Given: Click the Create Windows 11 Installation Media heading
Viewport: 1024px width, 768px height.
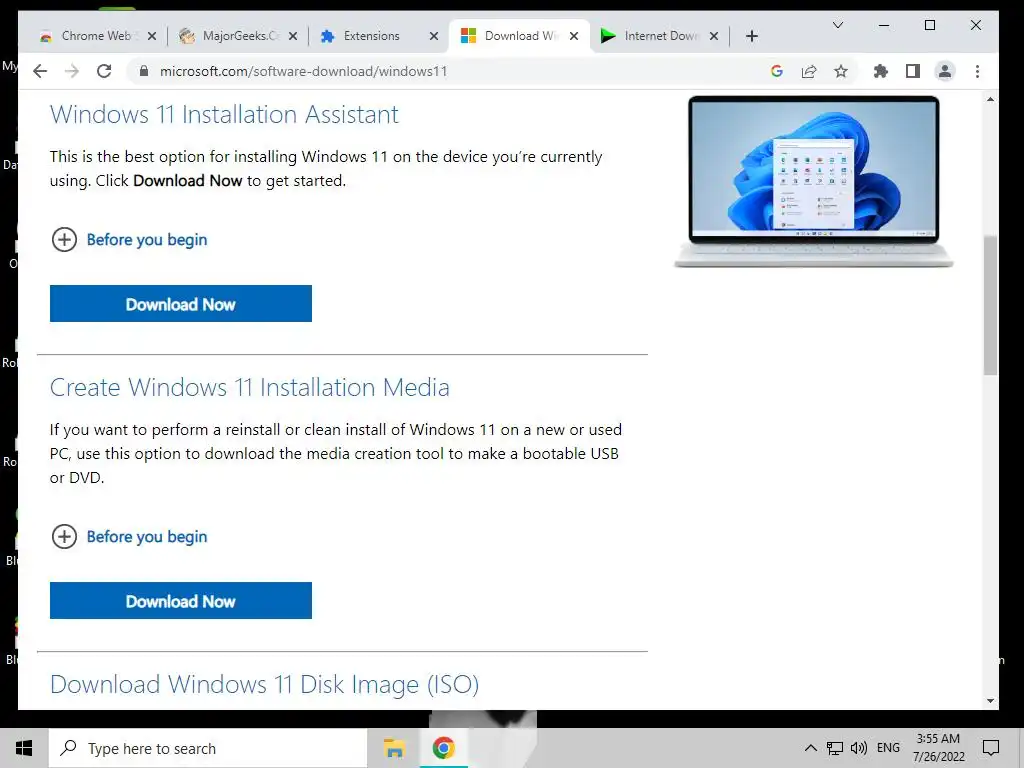Looking at the screenshot, I should coord(249,387).
